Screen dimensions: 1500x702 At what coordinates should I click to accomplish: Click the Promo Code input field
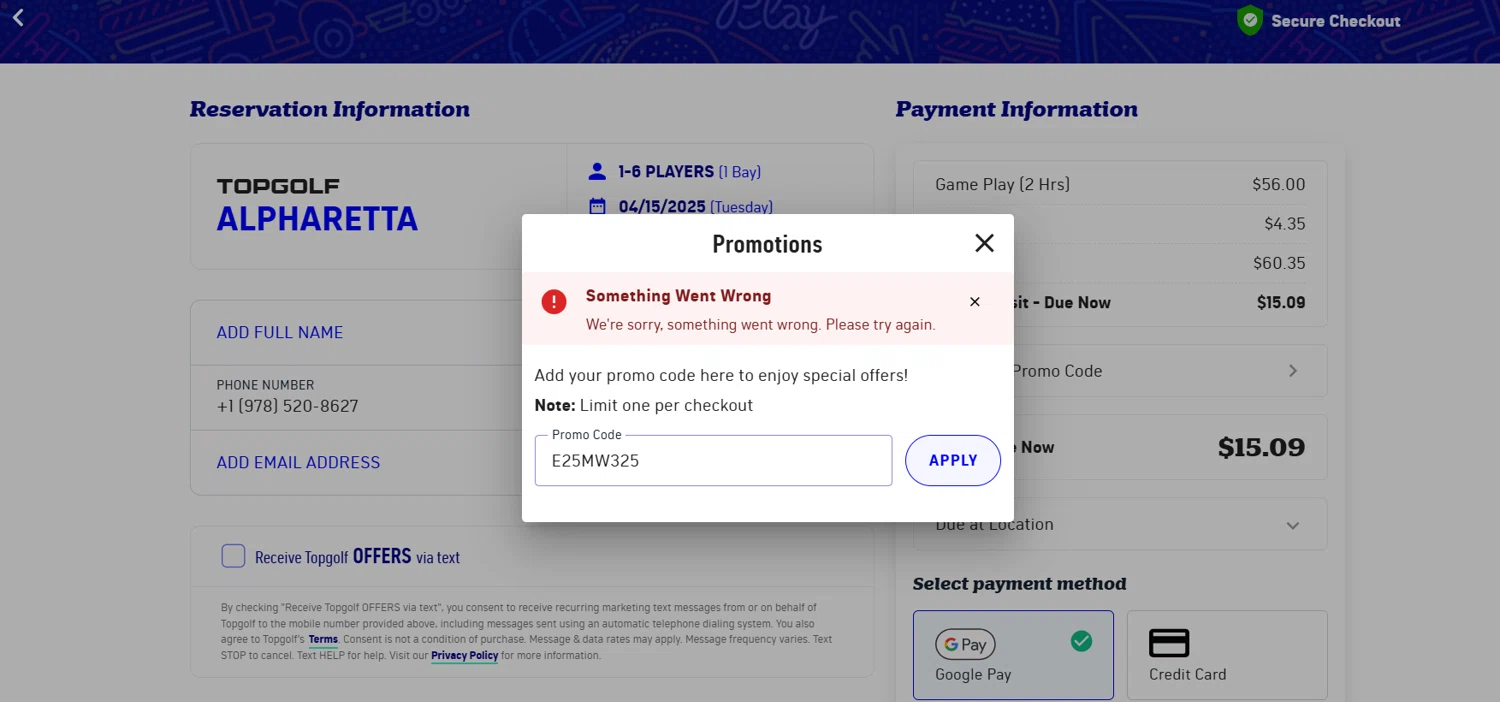712,461
